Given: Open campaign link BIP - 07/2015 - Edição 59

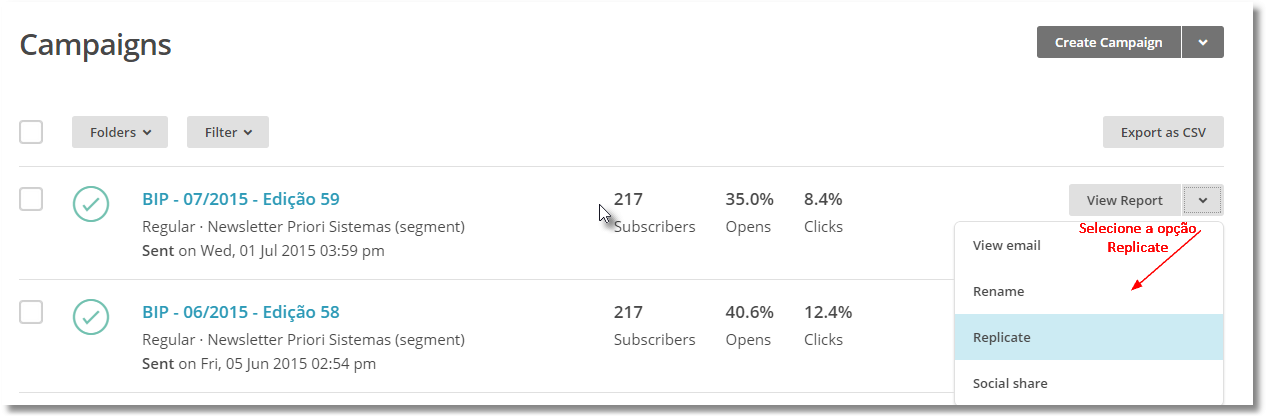Looking at the screenshot, I should (x=241, y=199).
